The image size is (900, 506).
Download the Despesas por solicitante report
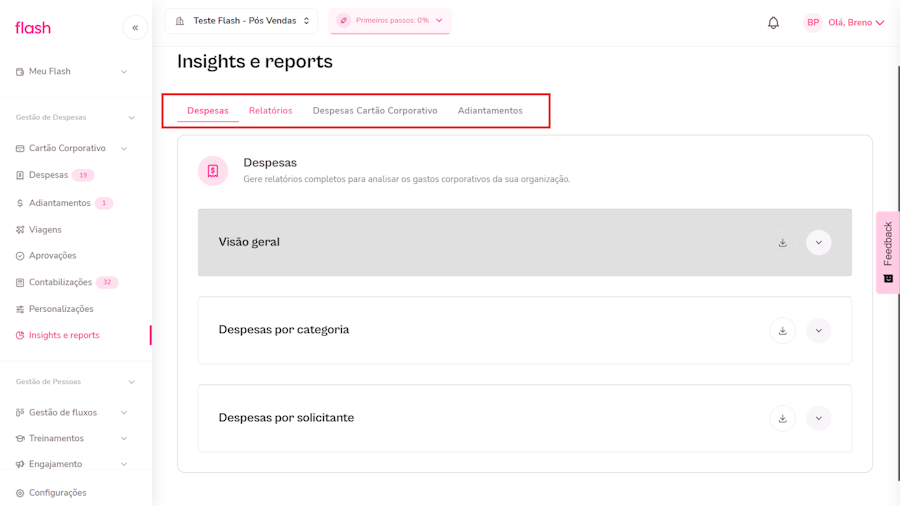click(782, 418)
